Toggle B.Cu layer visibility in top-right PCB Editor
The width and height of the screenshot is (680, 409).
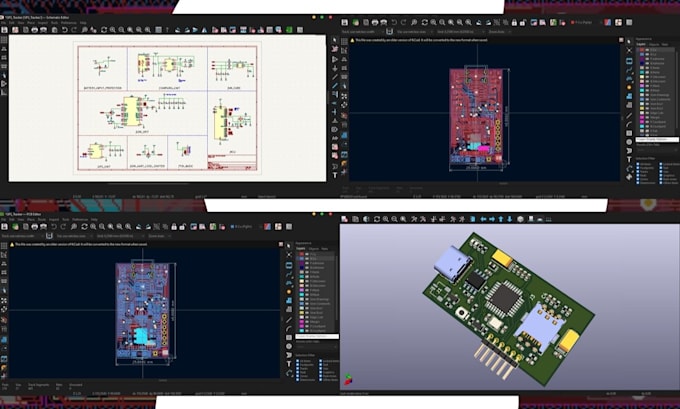coord(647,54)
